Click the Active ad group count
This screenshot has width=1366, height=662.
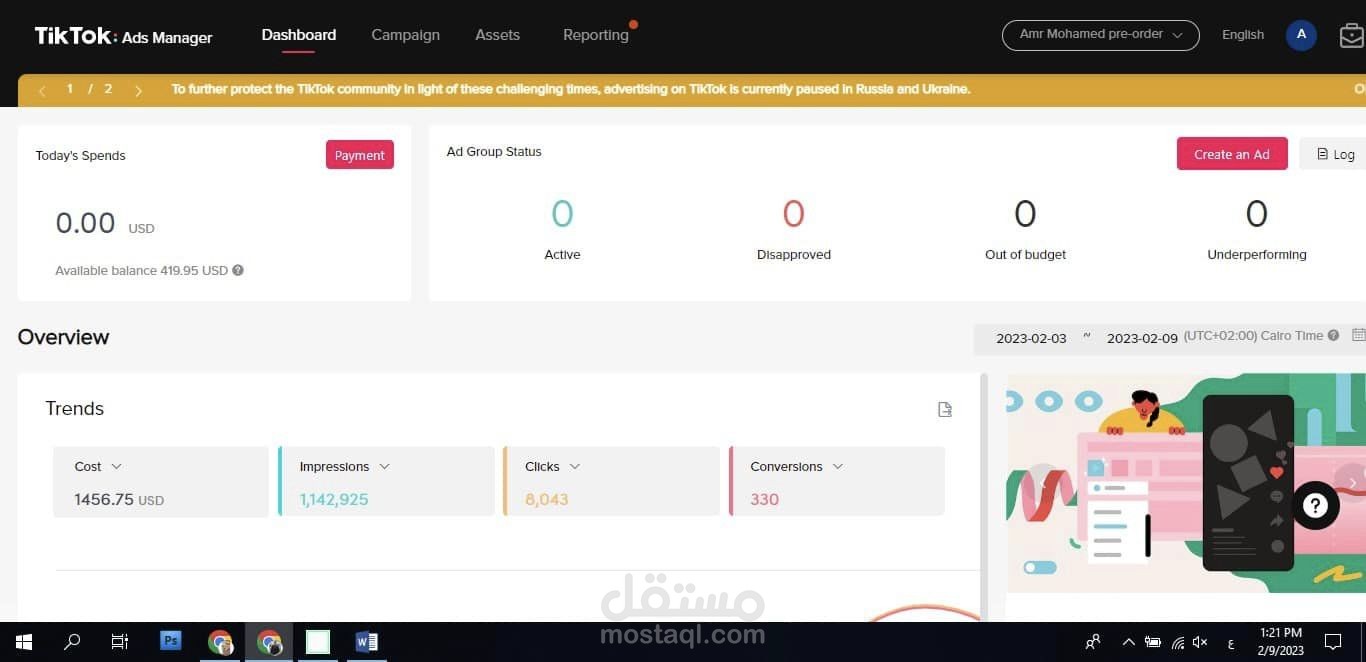pos(562,214)
